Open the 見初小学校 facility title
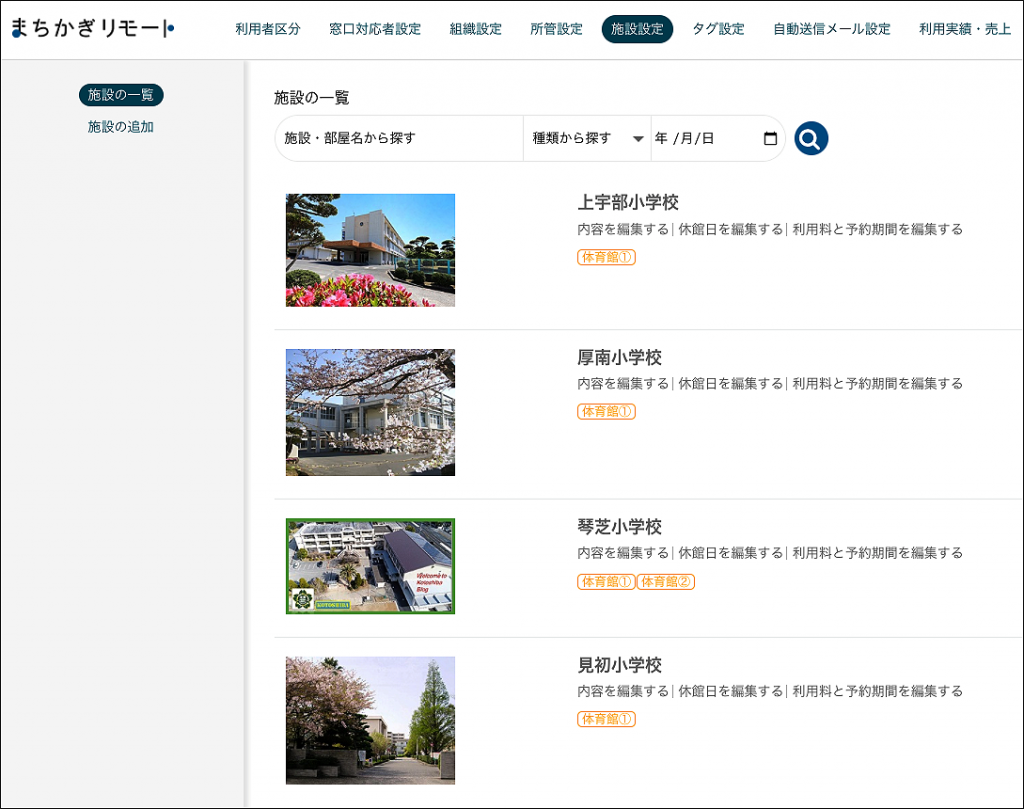This screenshot has width=1024, height=809. (x=619, y=665)
